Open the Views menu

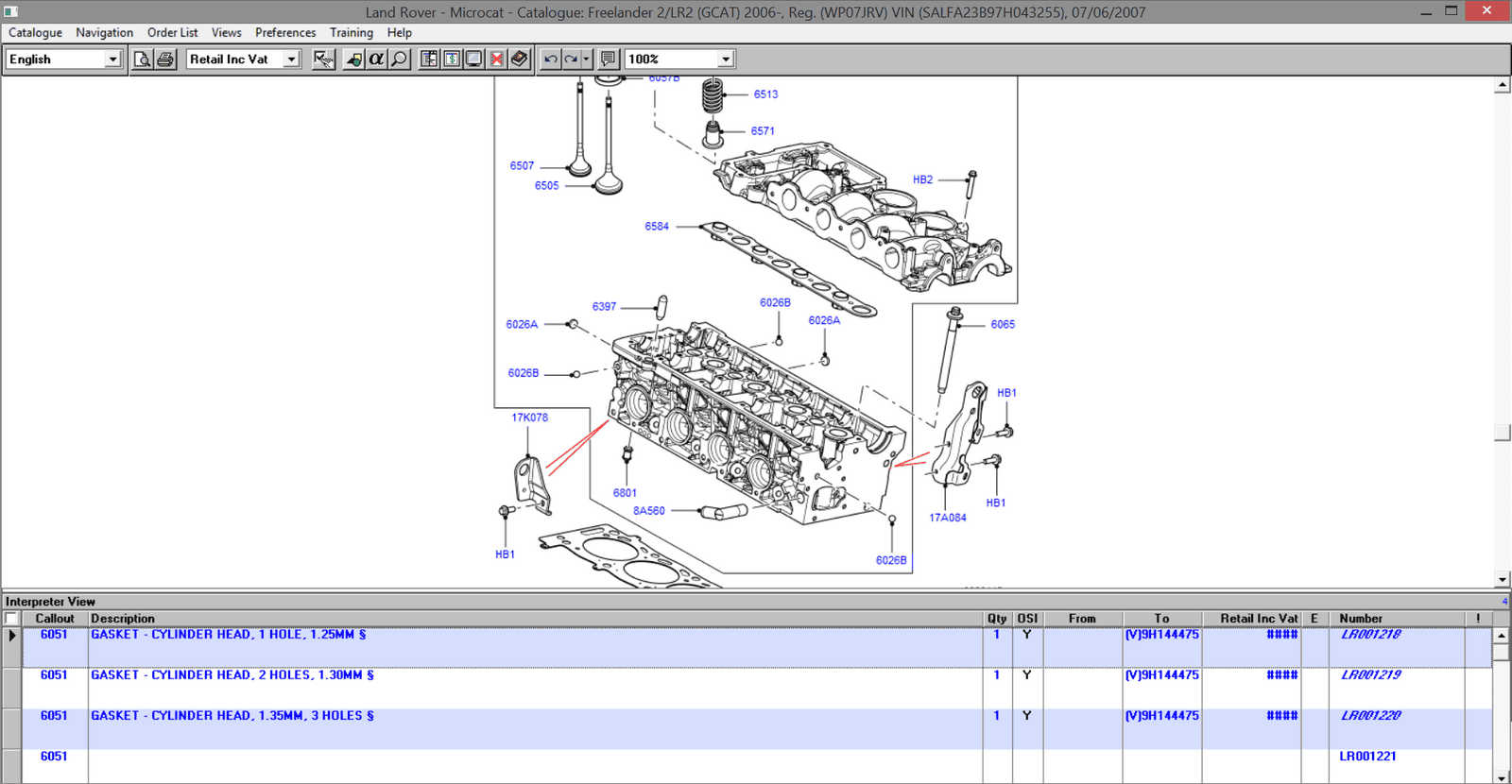click(226, 33)
